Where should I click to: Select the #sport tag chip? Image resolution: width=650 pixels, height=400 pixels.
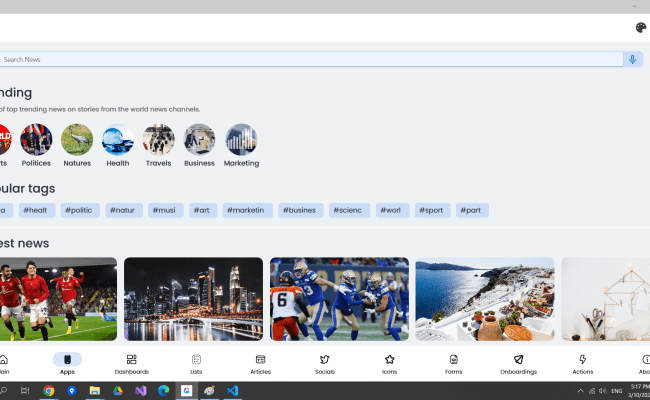coord(432,210)
